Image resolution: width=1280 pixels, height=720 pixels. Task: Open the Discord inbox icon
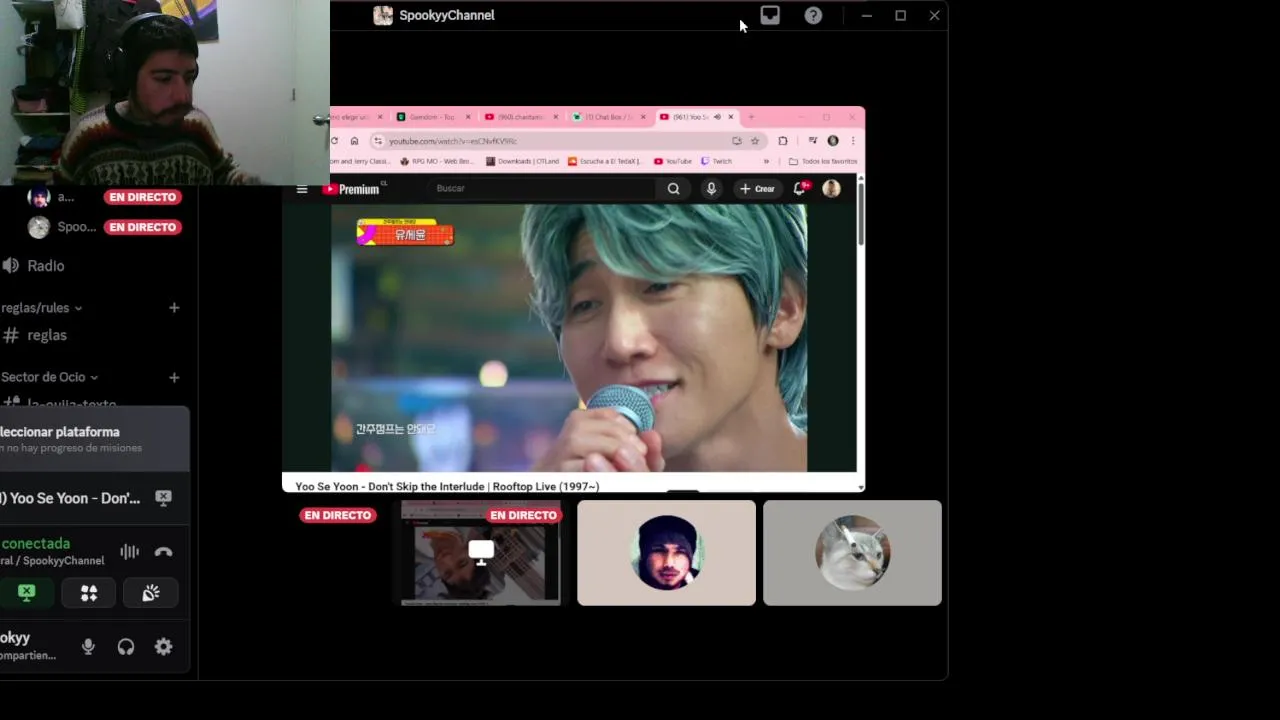770,15
